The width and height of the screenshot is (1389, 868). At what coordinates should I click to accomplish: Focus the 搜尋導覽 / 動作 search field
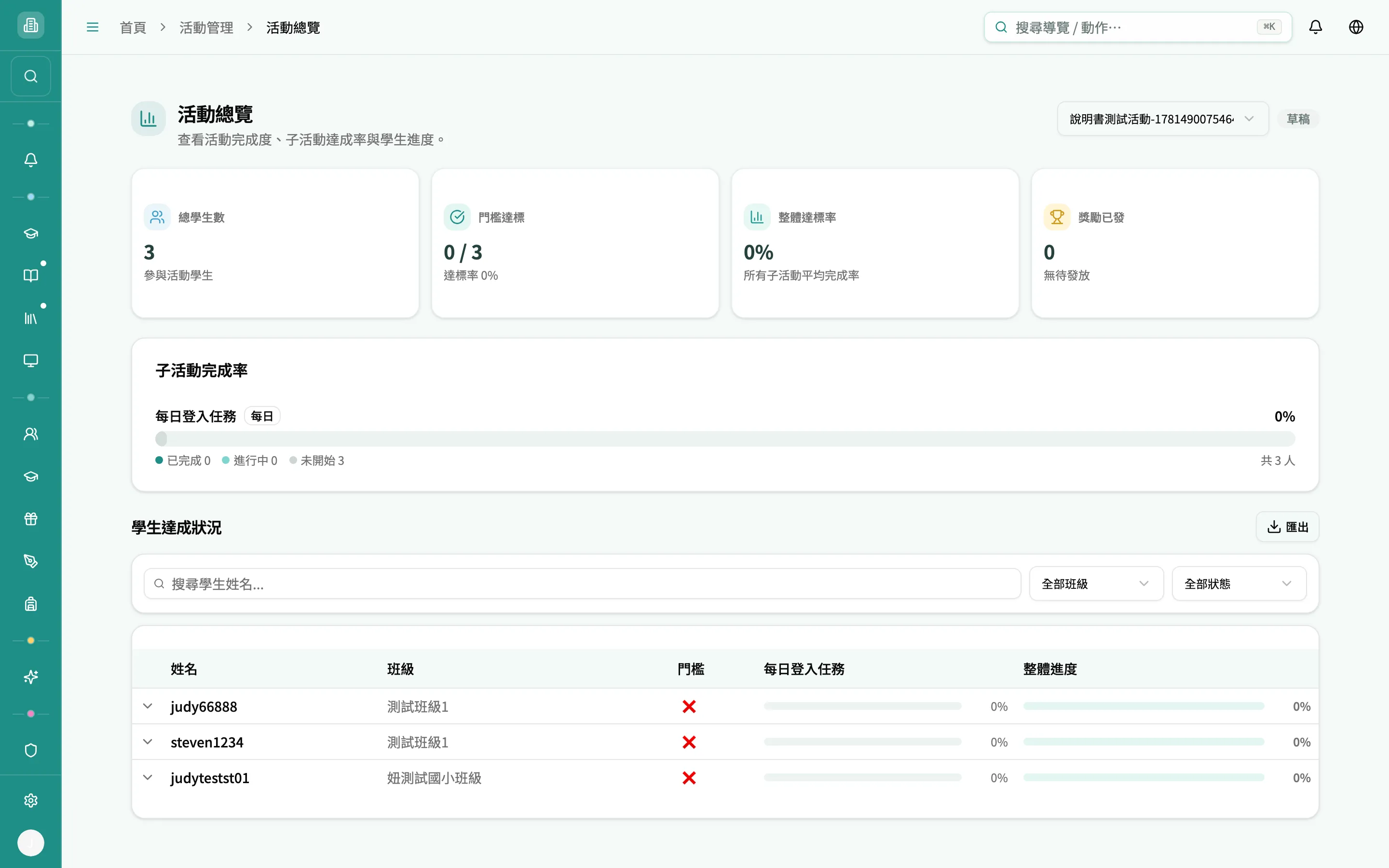tap(1138, 27)
